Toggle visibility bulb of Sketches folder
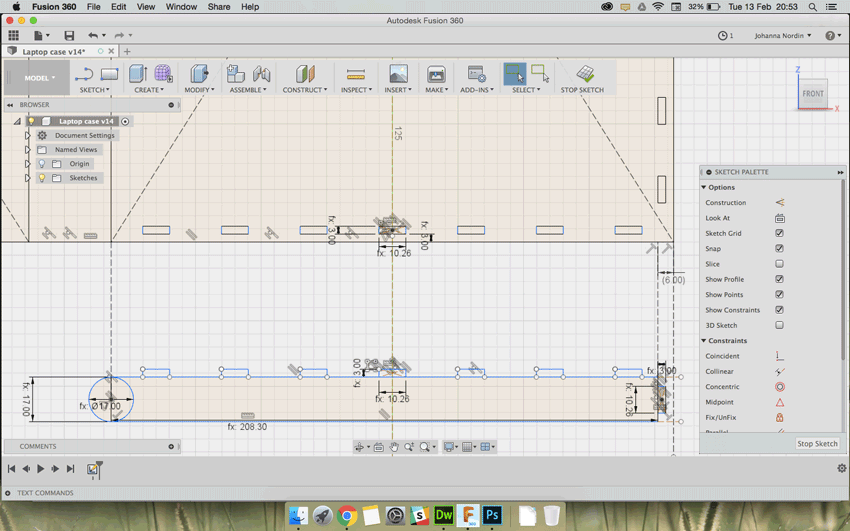Image resolution: width=850 pixels, height=531 pixels. [x=42, y=178]
